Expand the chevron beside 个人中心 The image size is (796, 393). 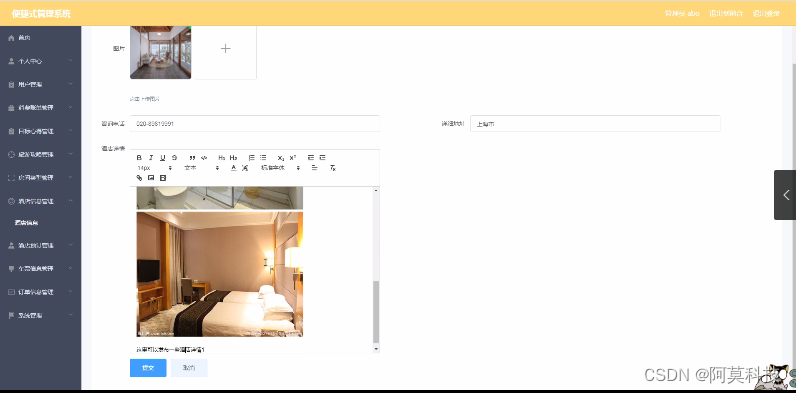tap(71, 61)
